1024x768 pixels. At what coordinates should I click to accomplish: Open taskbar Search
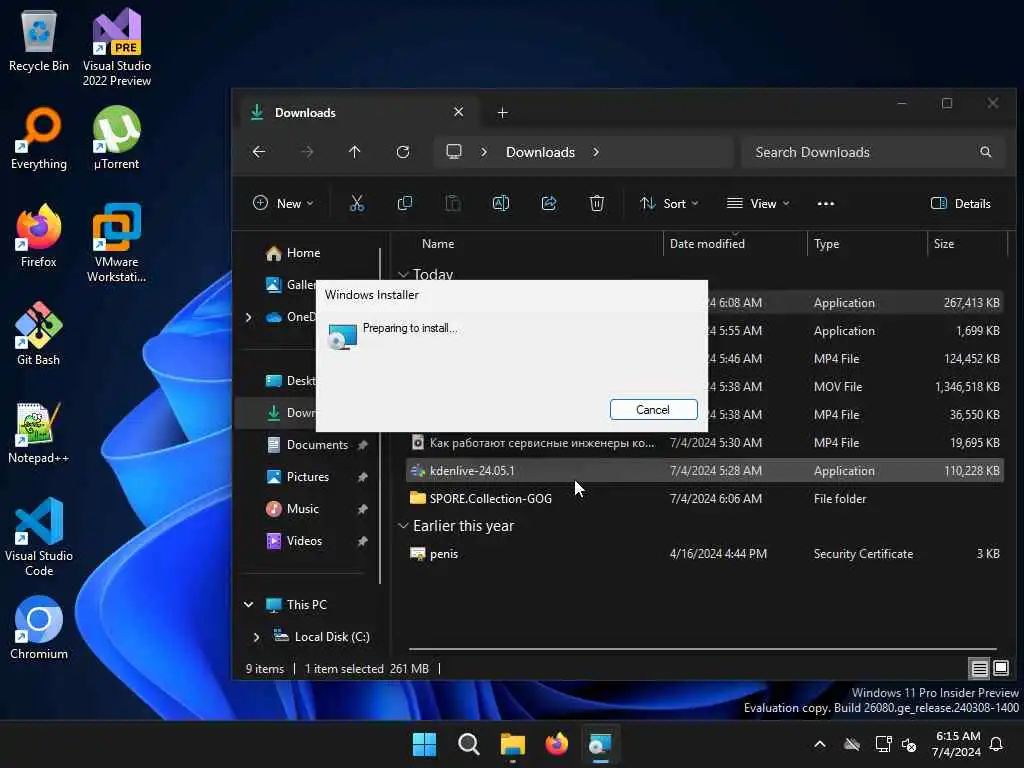[468, 744]
